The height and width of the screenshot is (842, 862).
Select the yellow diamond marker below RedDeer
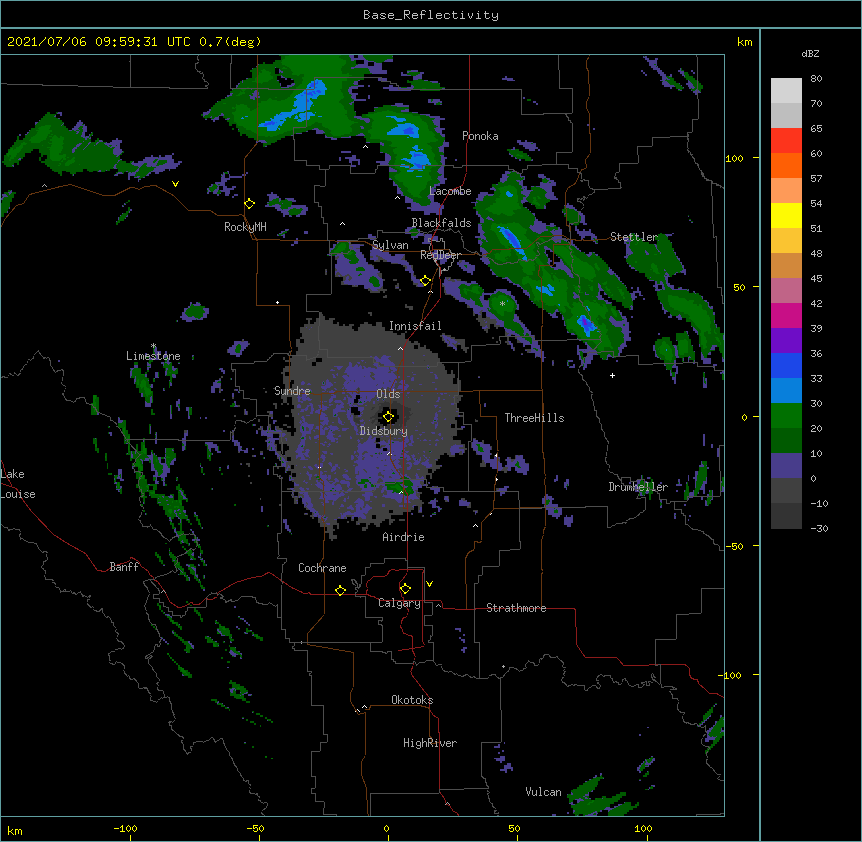[425, 281]
